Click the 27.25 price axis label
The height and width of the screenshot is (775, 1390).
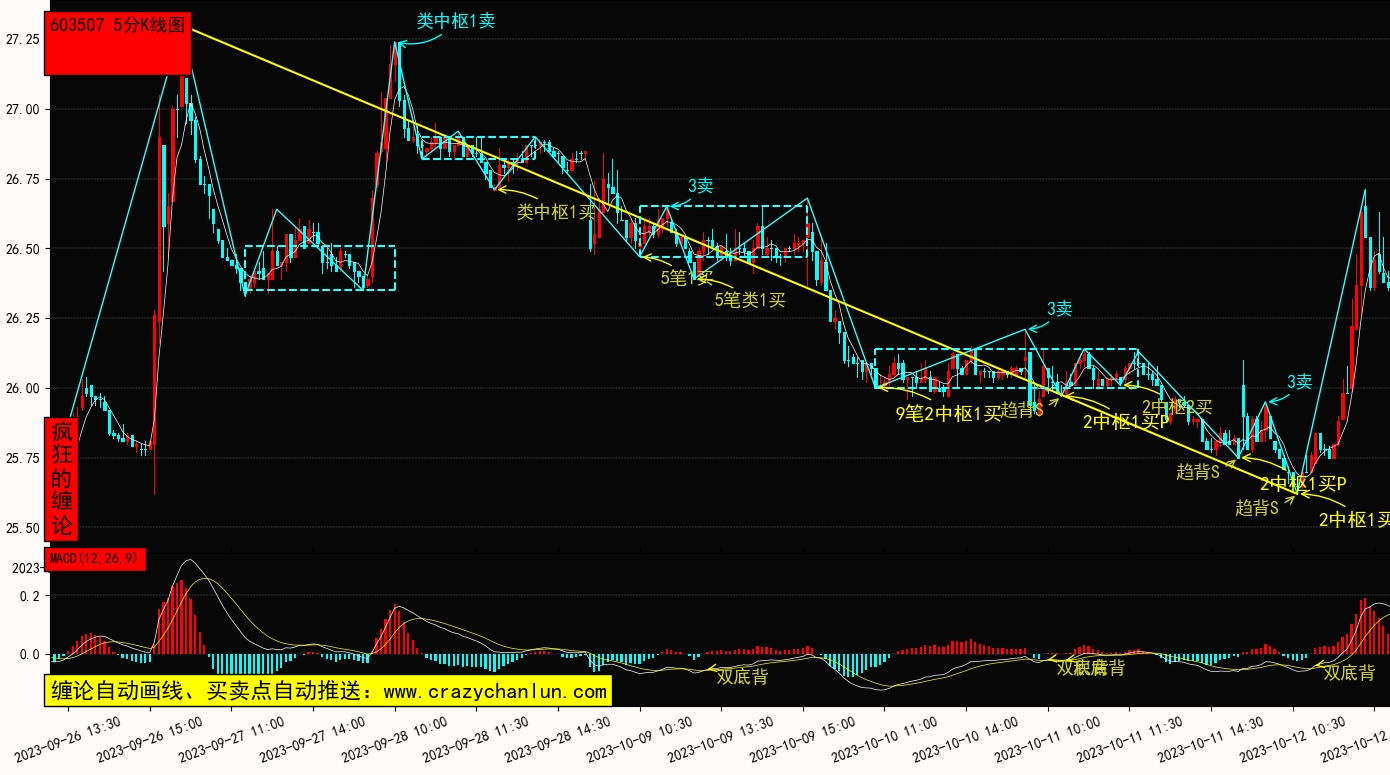pos(22,39)
